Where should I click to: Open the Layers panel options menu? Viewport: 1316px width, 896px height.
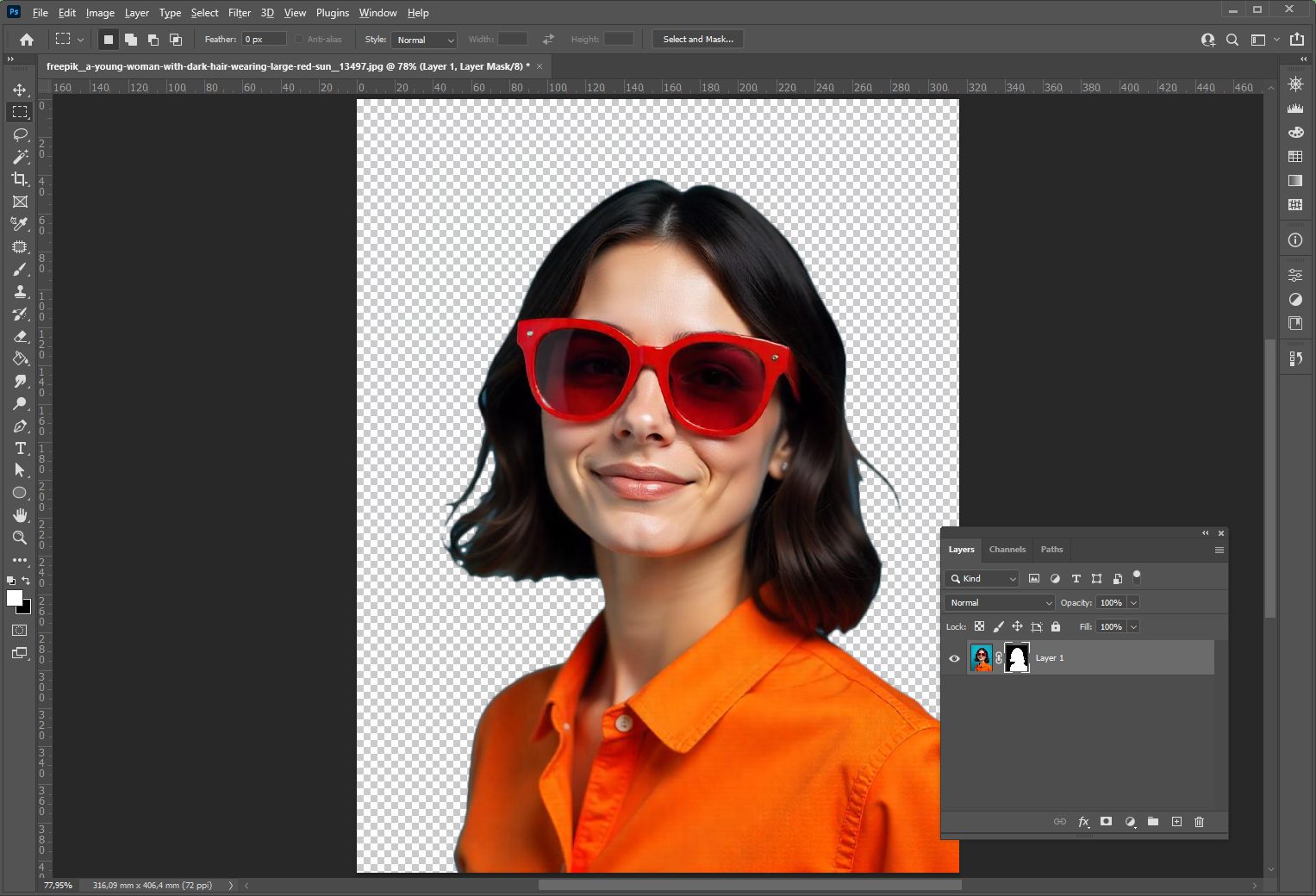click(x=1219, y=550)
